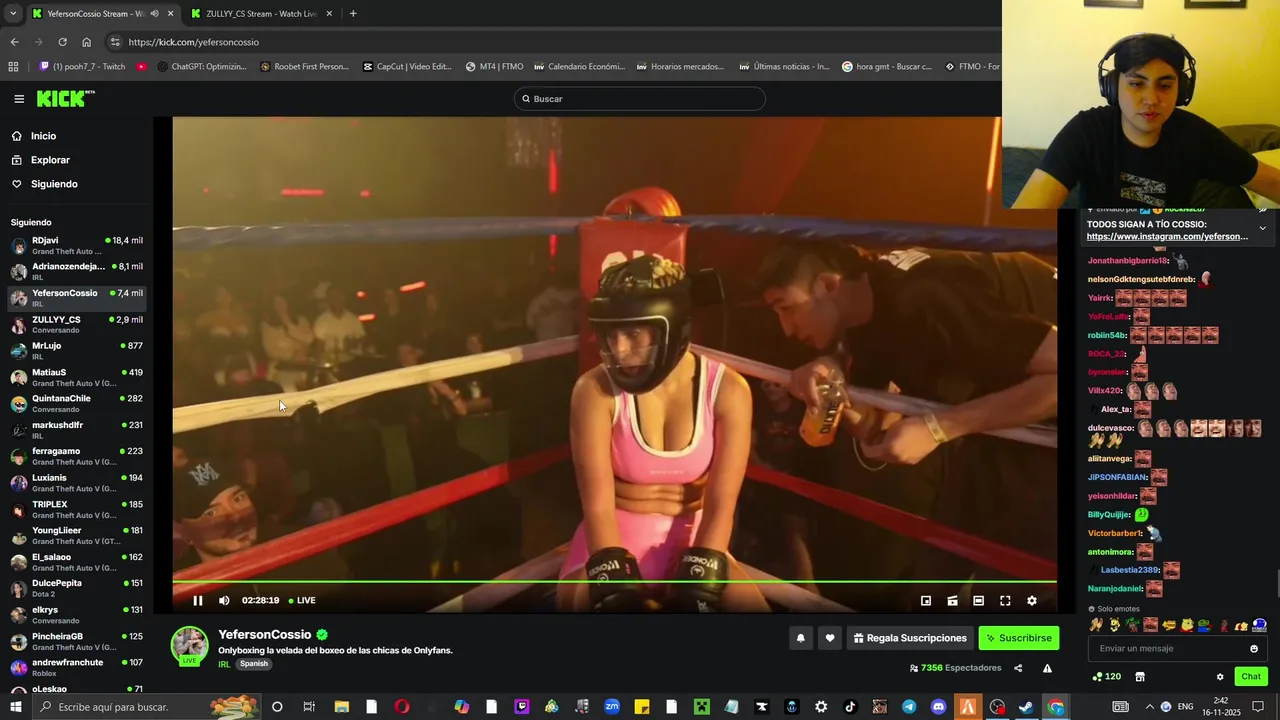The height and width of the screenshot is (720, 1280).
Task: Enable notifications with the bell button
Action: (800, 638)
